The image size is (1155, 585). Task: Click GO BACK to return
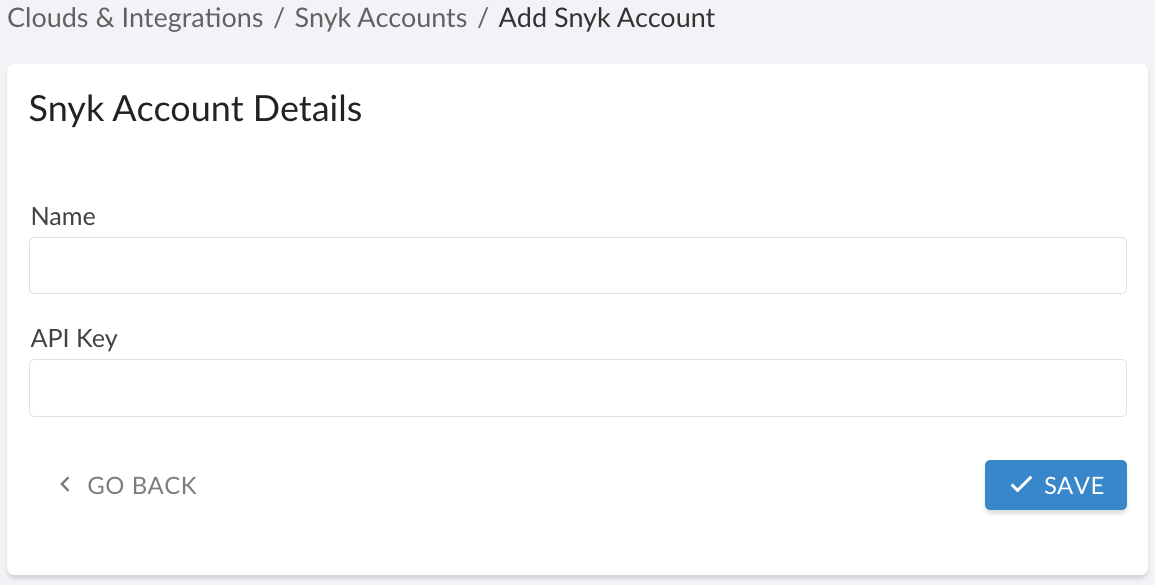click(141, 485)
